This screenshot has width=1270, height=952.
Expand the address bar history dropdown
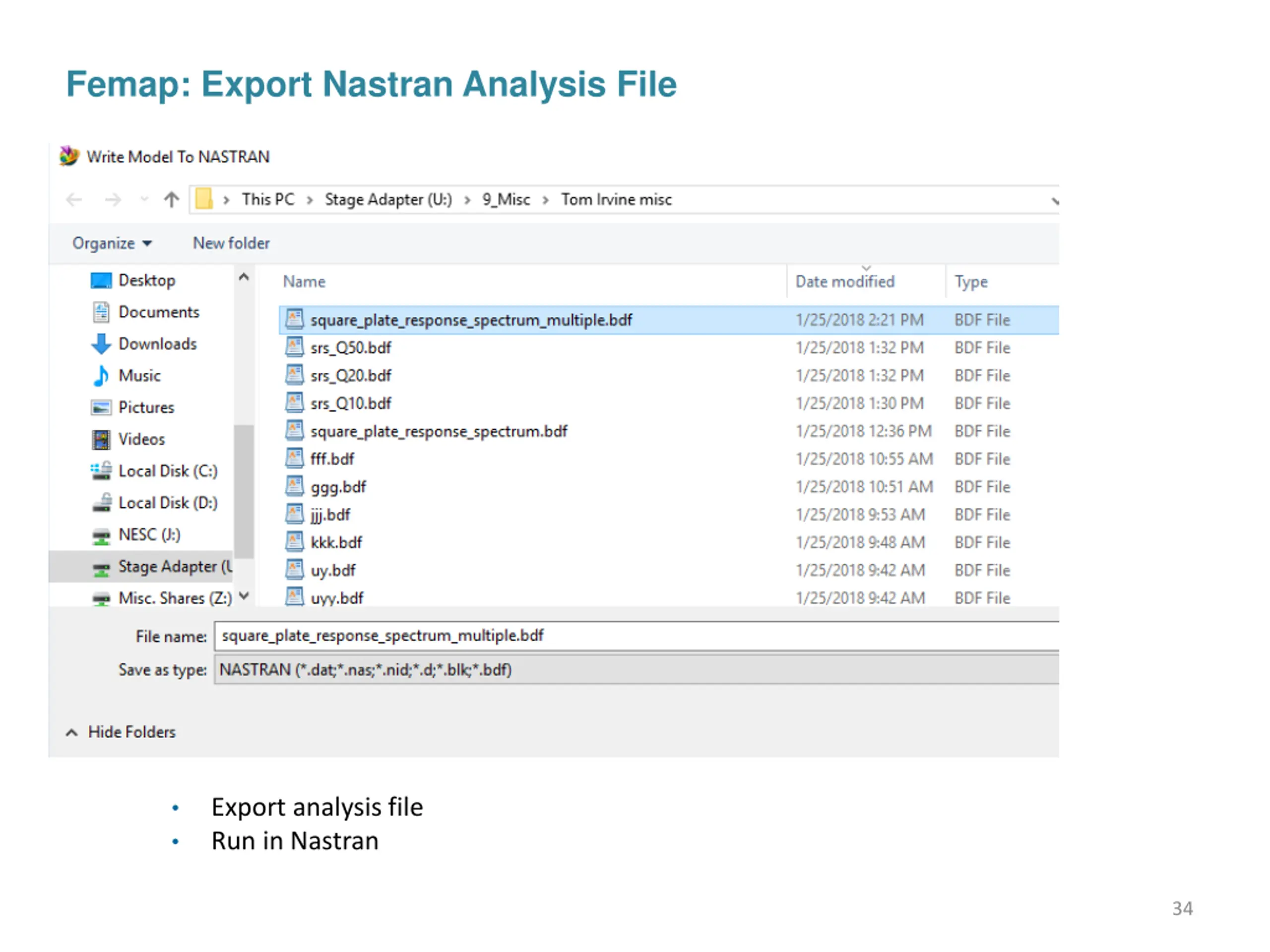click(1054, 200)
